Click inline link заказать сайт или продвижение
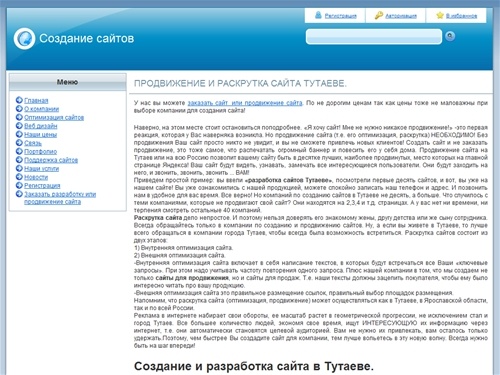 point(245,103)
